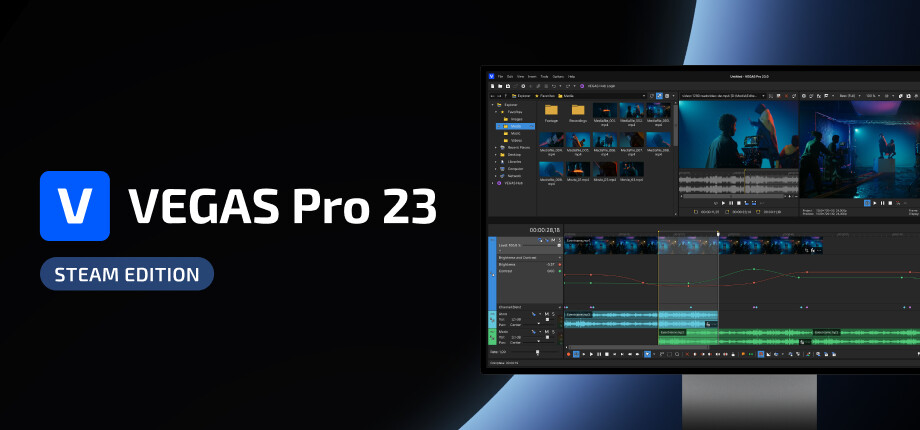
Task: Click the blue VEGAS V logo on banner
Action: click(x=74, y=206)
